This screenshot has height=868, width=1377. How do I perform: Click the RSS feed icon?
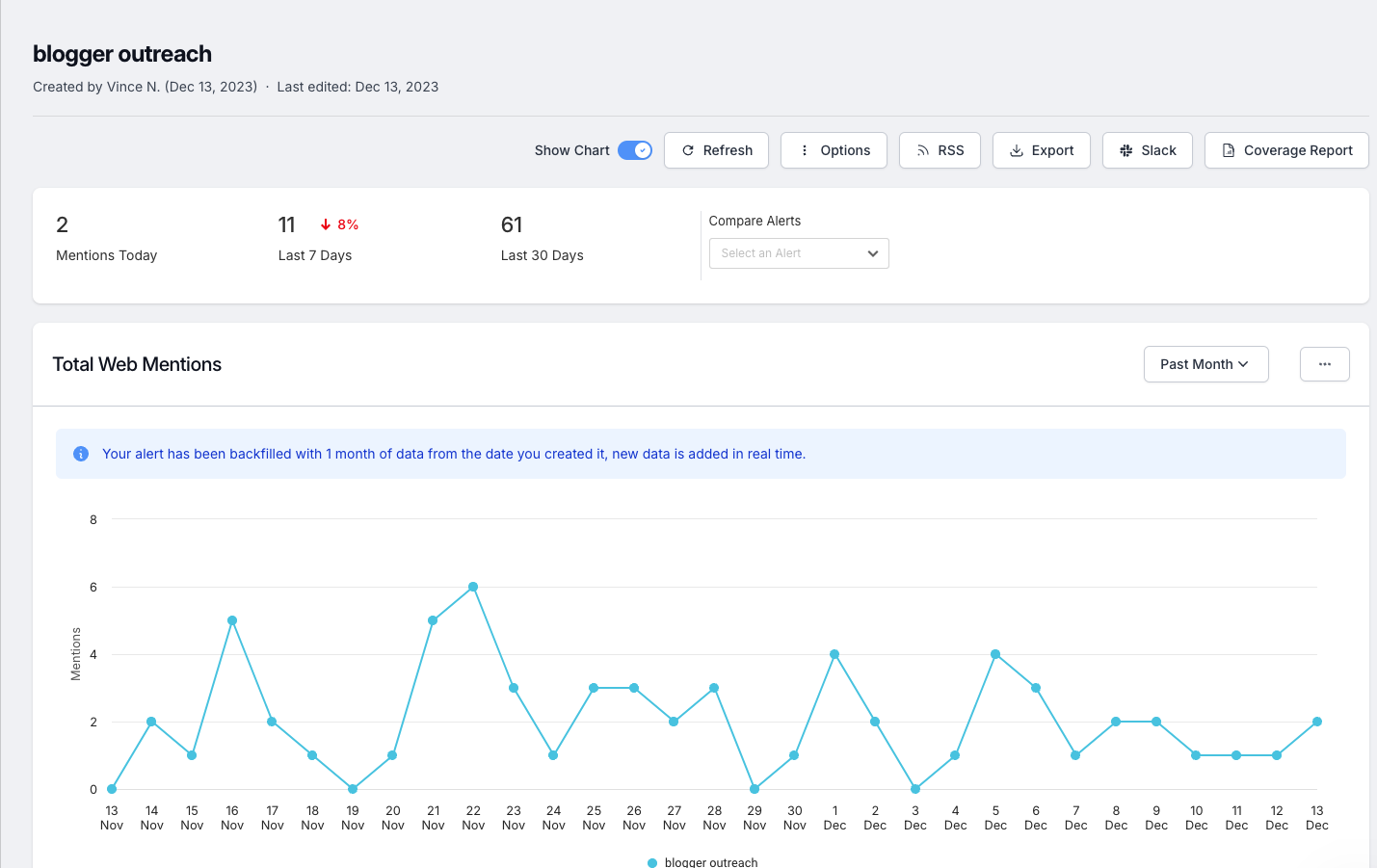922,150
